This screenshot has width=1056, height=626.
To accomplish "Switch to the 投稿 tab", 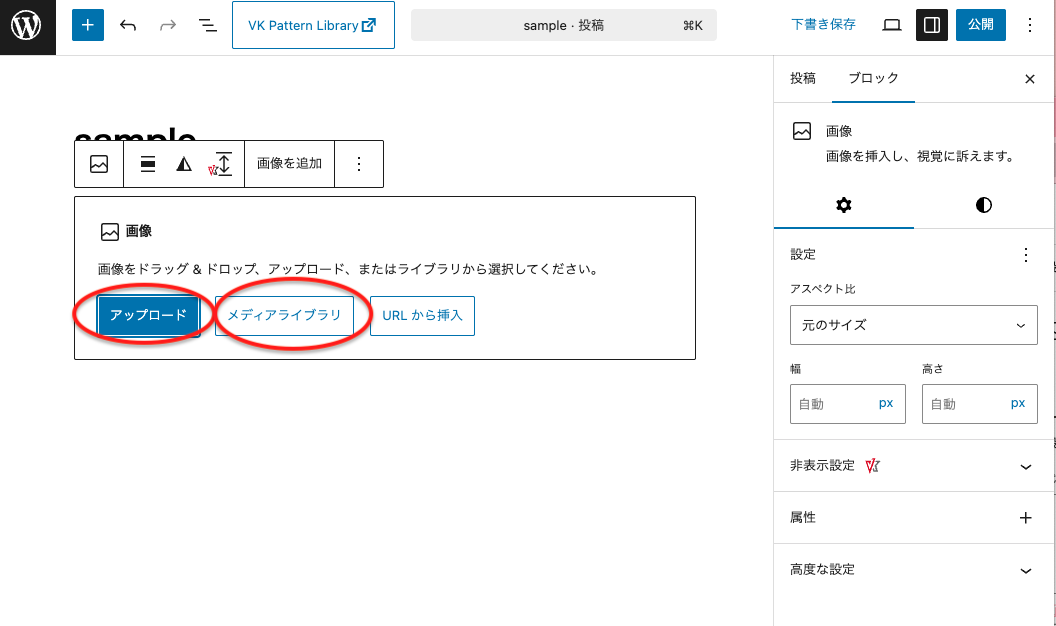I will [x=803, y=78].
